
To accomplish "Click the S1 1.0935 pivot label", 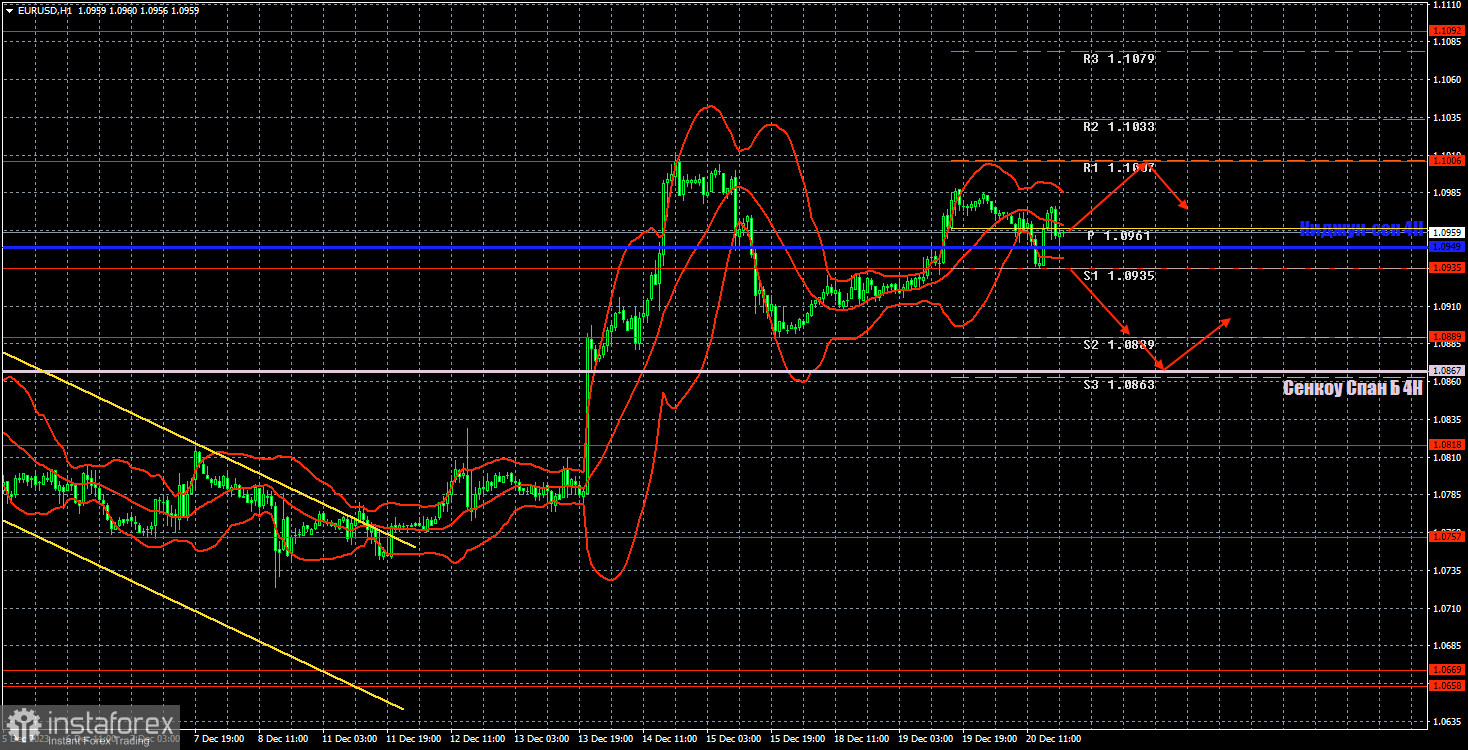I will coord(1118,275).
